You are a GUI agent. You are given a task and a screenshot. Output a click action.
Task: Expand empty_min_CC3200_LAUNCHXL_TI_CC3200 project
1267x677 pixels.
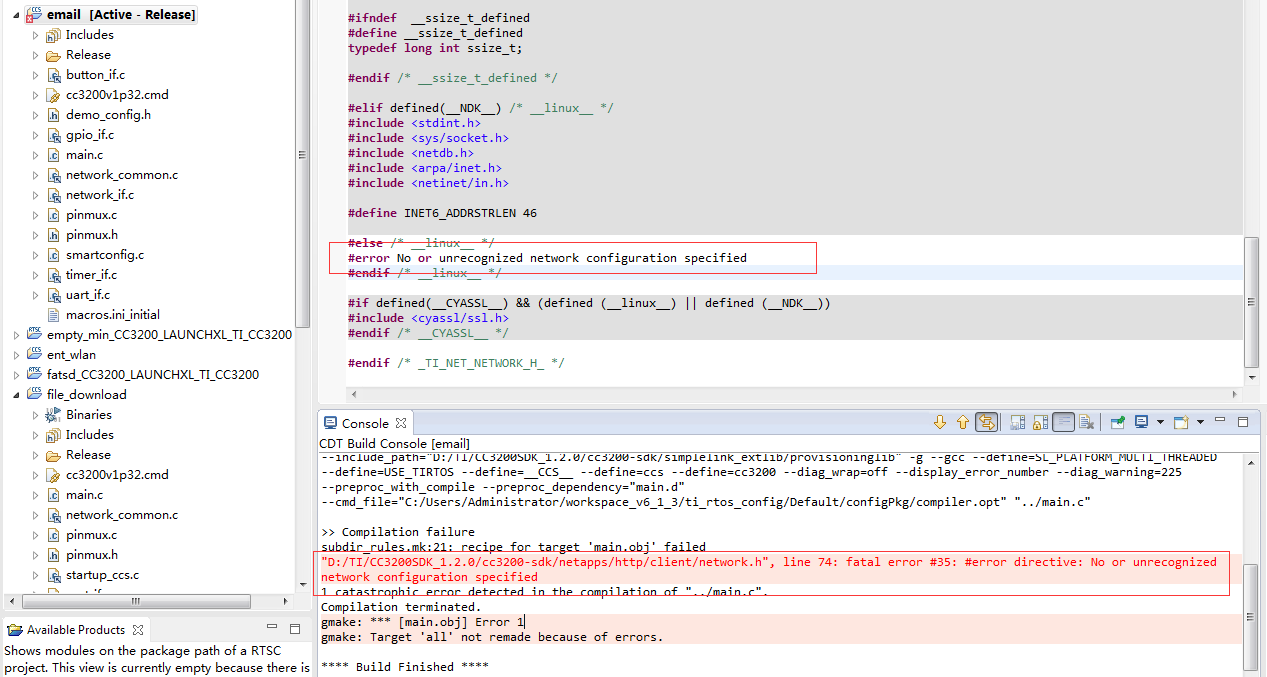point(16,335)
